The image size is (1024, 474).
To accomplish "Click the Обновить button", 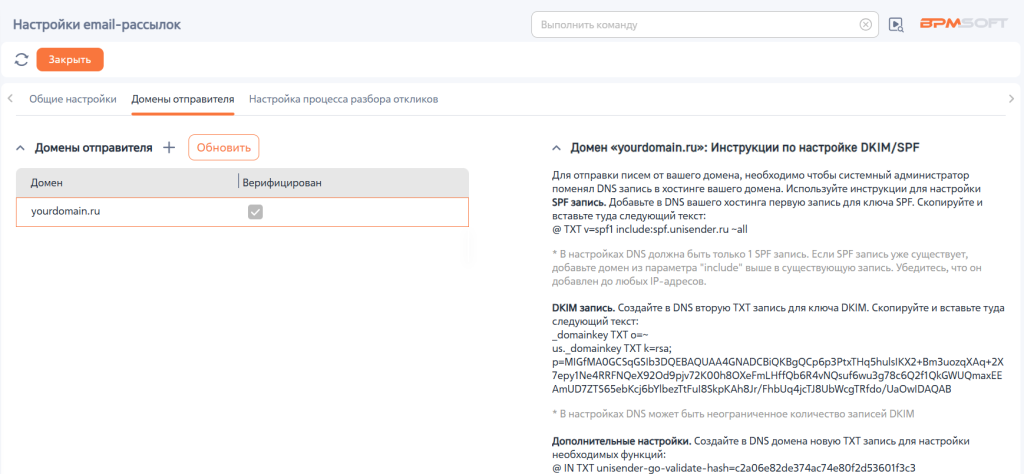I will click(x=224, y=148).
